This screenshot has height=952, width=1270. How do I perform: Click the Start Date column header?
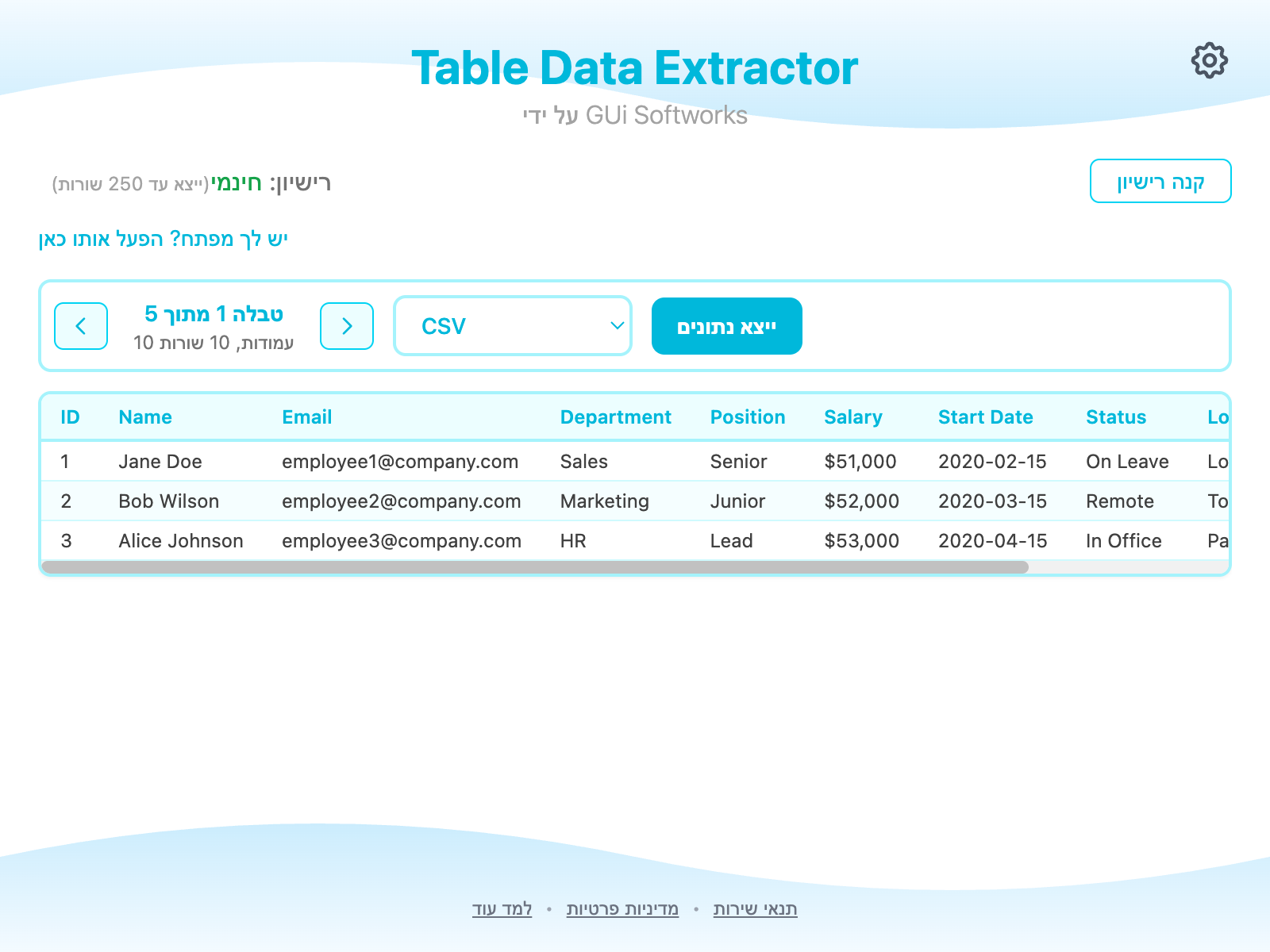(x=985, y=417)
